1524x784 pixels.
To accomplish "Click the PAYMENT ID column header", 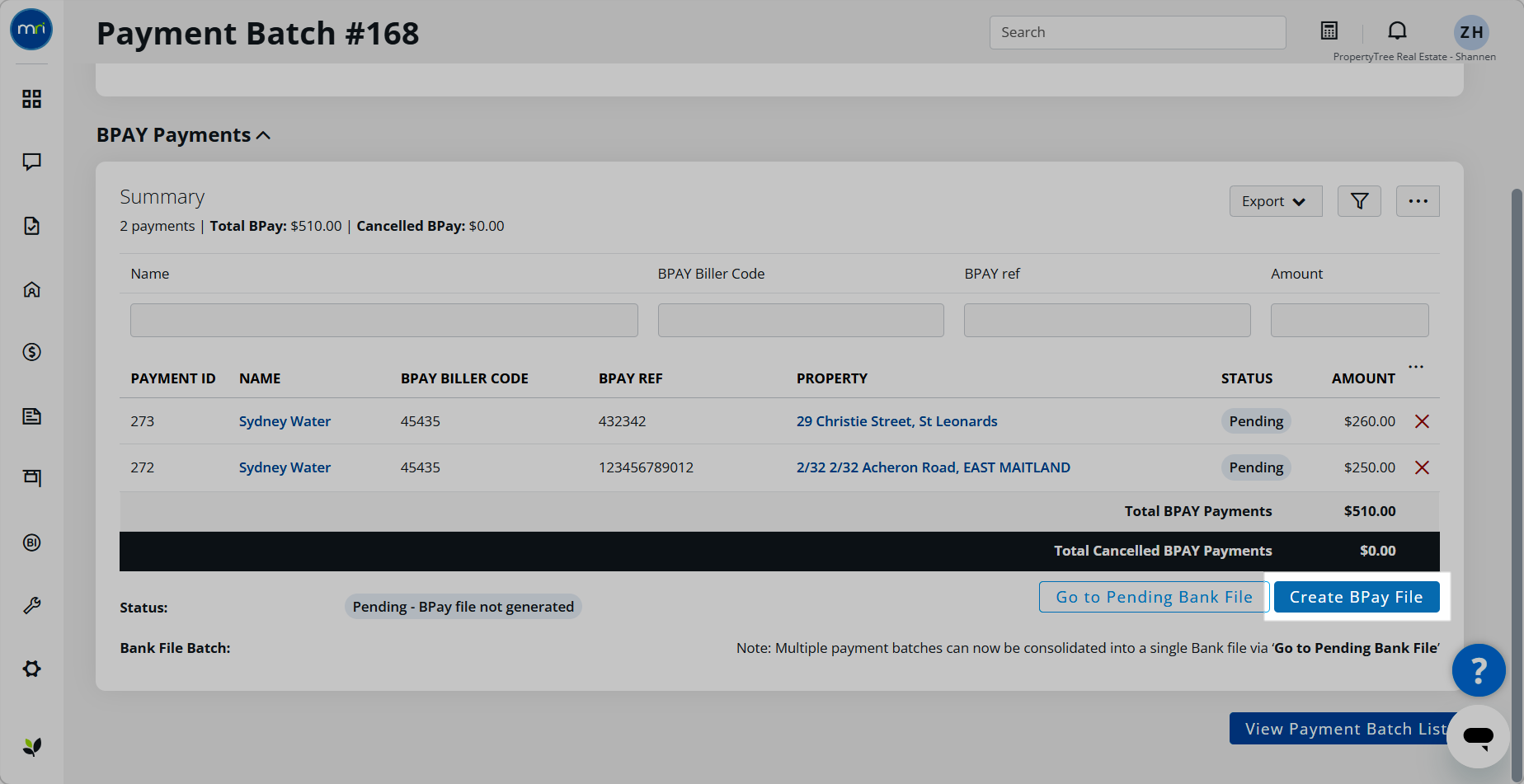I will tap(173, 378).
